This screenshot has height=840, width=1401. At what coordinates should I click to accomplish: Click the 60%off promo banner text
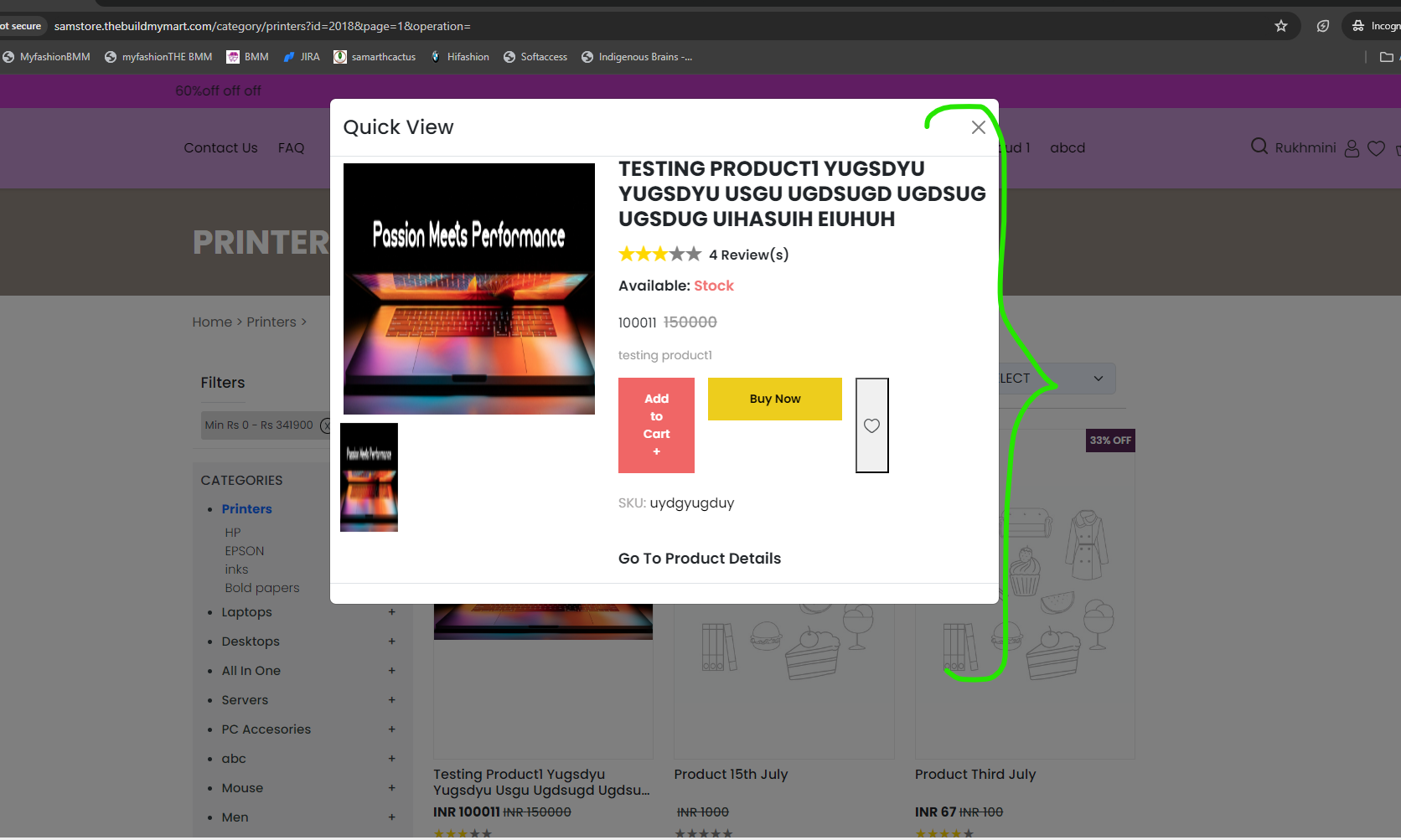click(218, 90)
